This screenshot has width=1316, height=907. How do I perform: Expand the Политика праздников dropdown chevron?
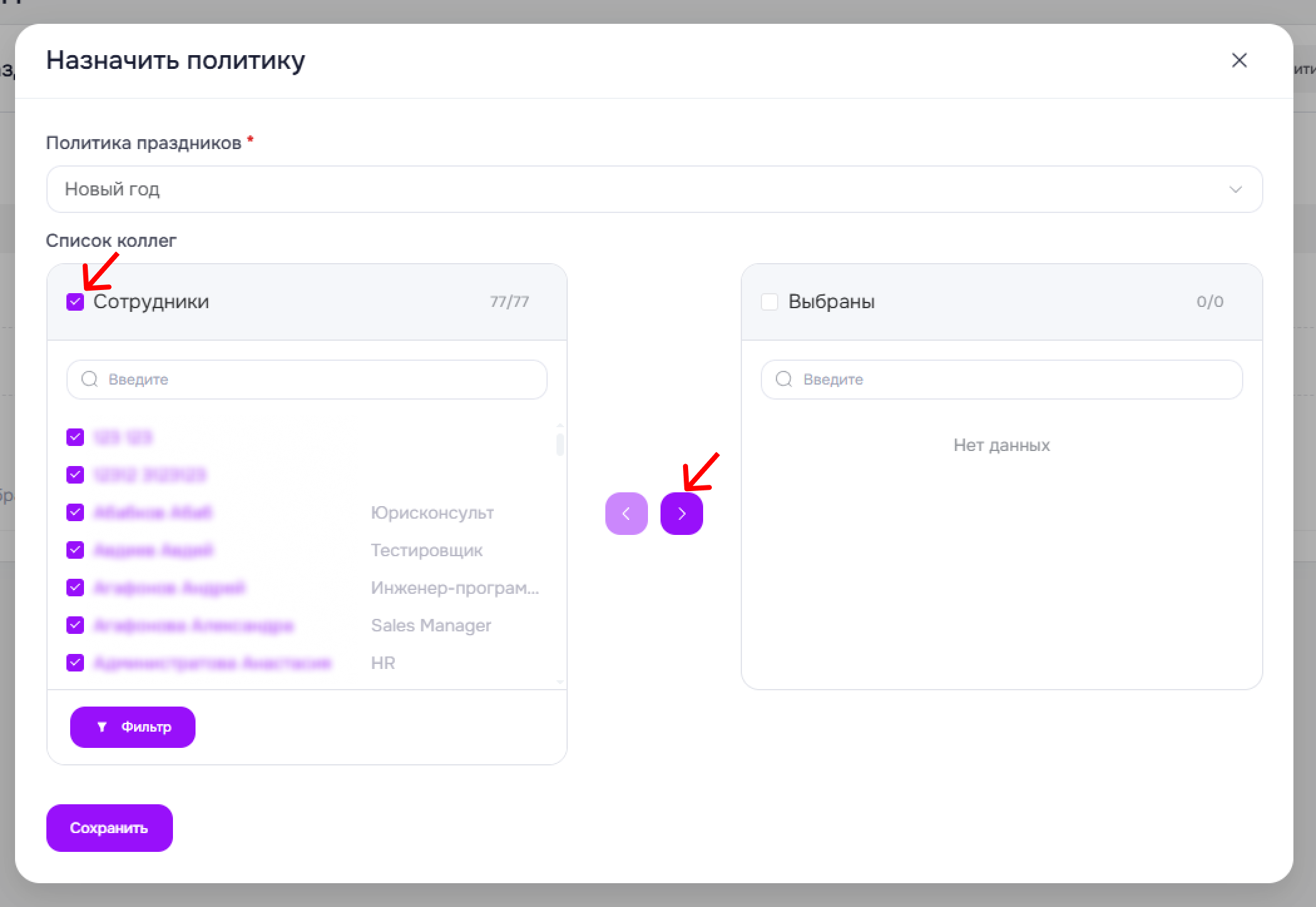tap(1235, 189)
